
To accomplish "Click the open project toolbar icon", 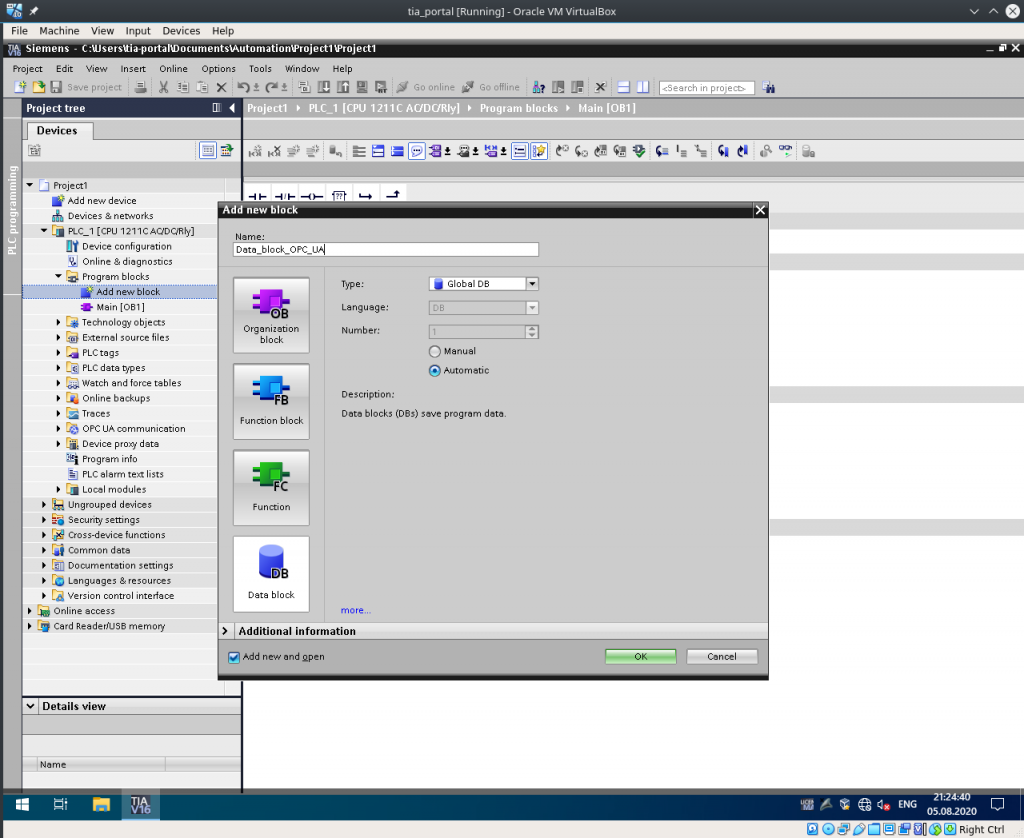I will tap(39, 87).
